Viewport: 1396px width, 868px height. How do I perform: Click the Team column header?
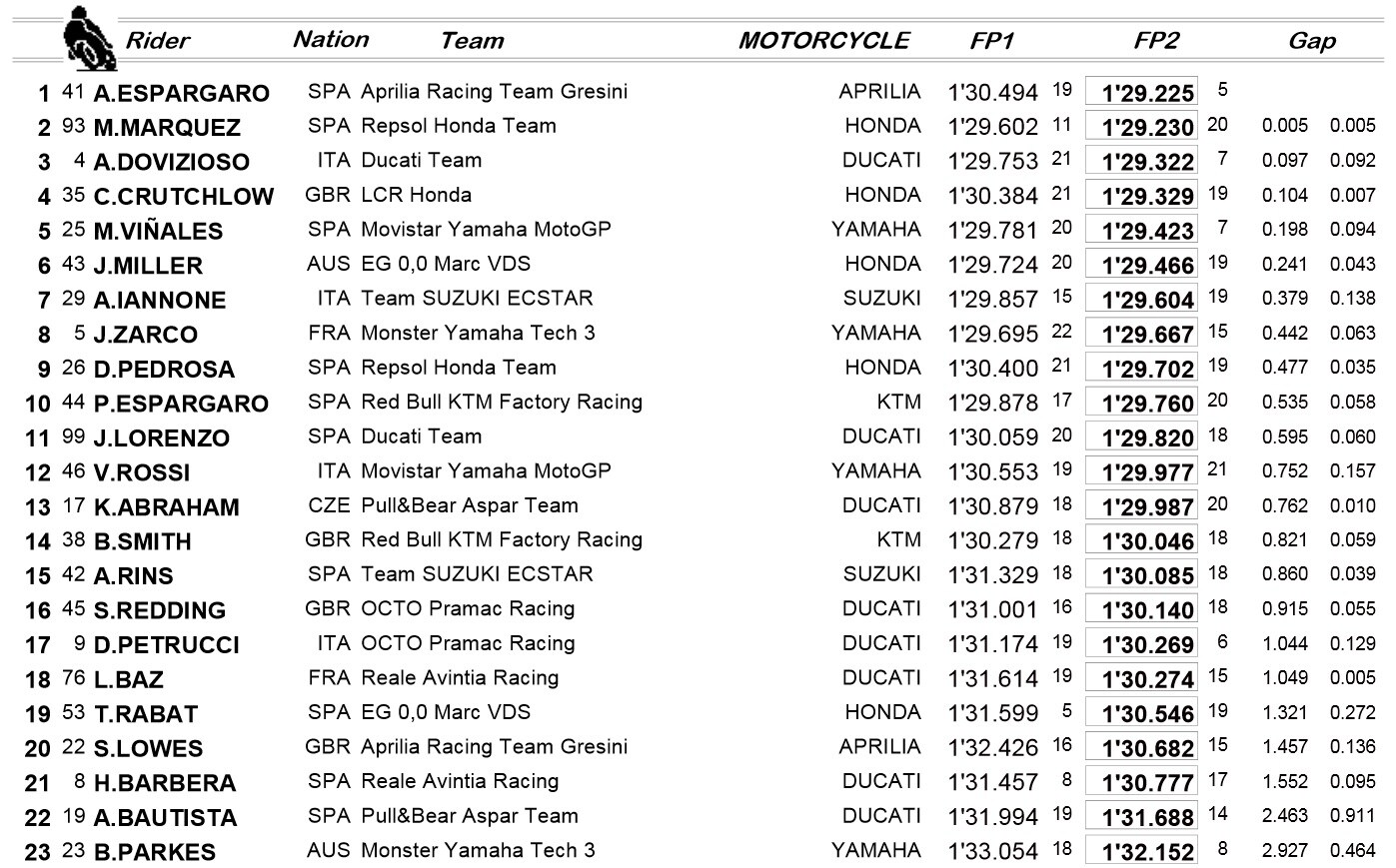pyautogui.click(x=472, y=41)
